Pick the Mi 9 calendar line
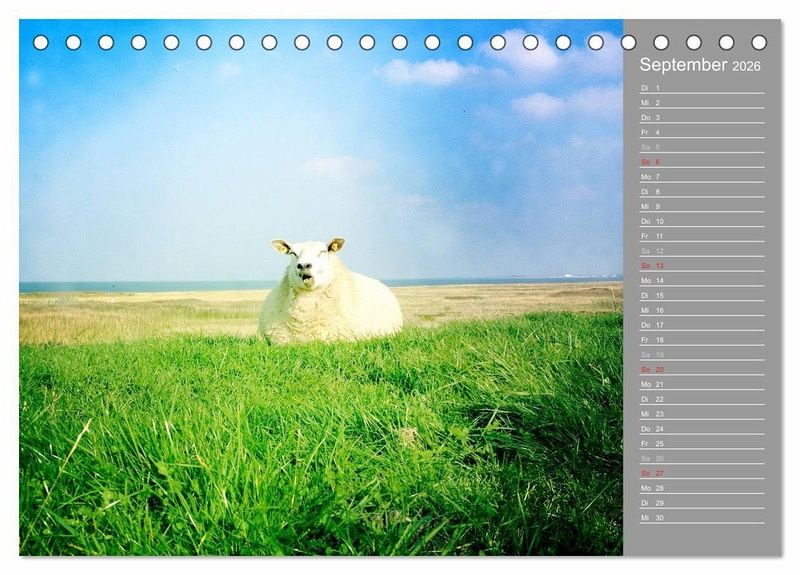Screen dimensions: 800x575 (701, 207)
